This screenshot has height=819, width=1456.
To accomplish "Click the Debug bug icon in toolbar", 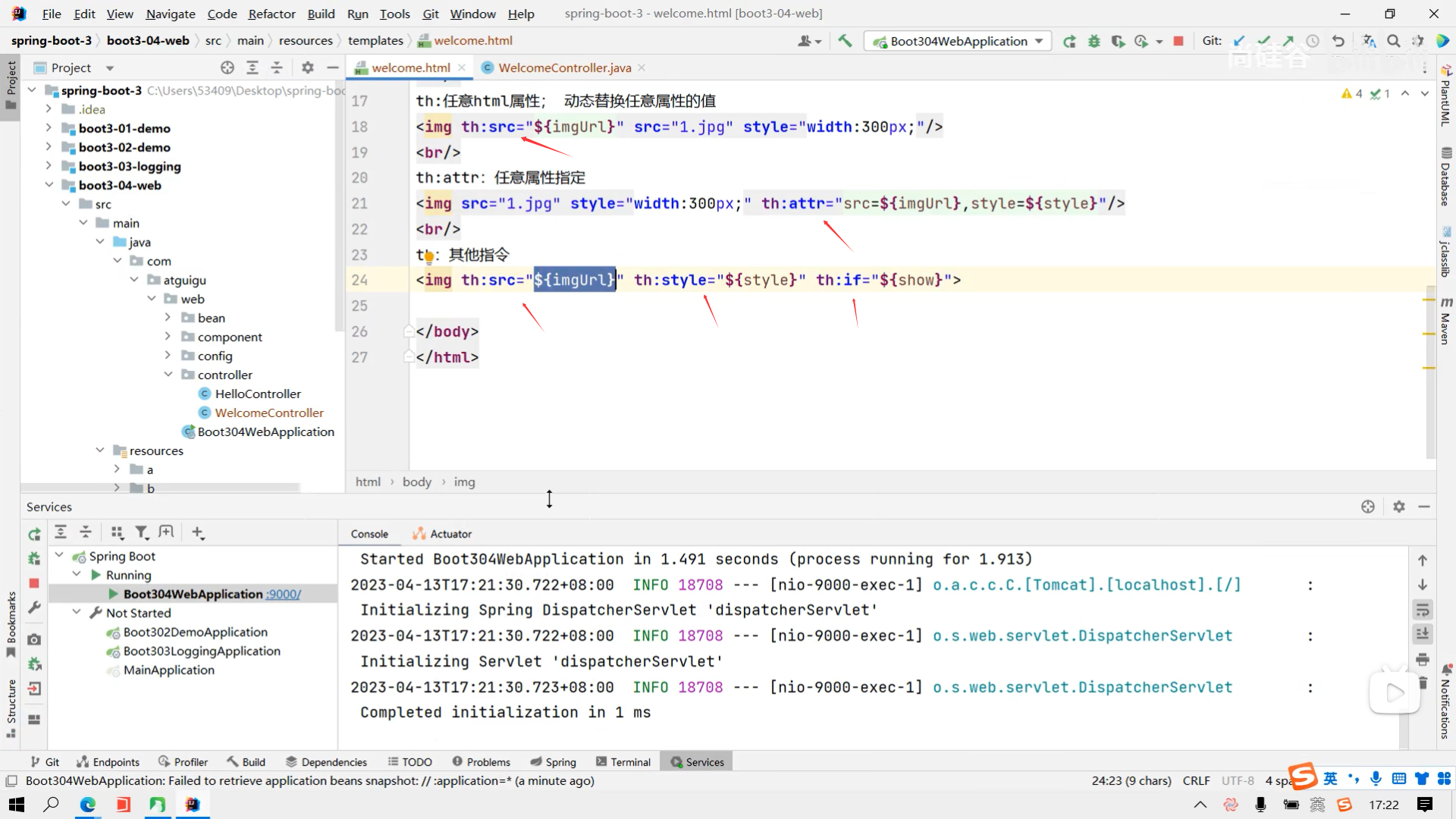I will 1094,41.
